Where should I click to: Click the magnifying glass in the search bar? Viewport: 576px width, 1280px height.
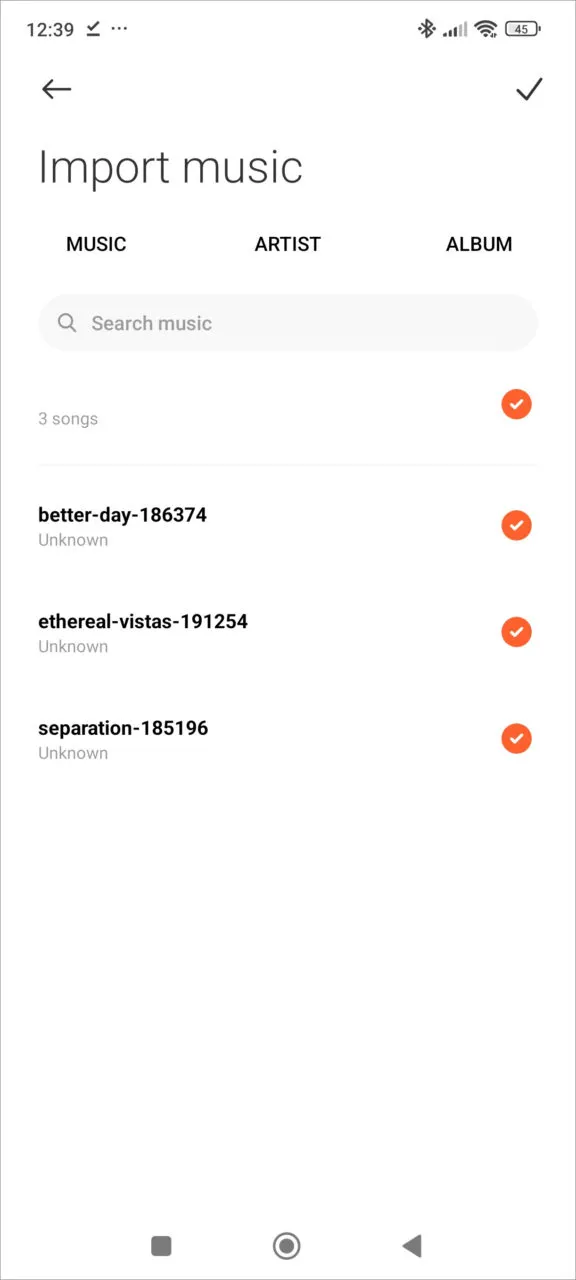pos(67,323)
